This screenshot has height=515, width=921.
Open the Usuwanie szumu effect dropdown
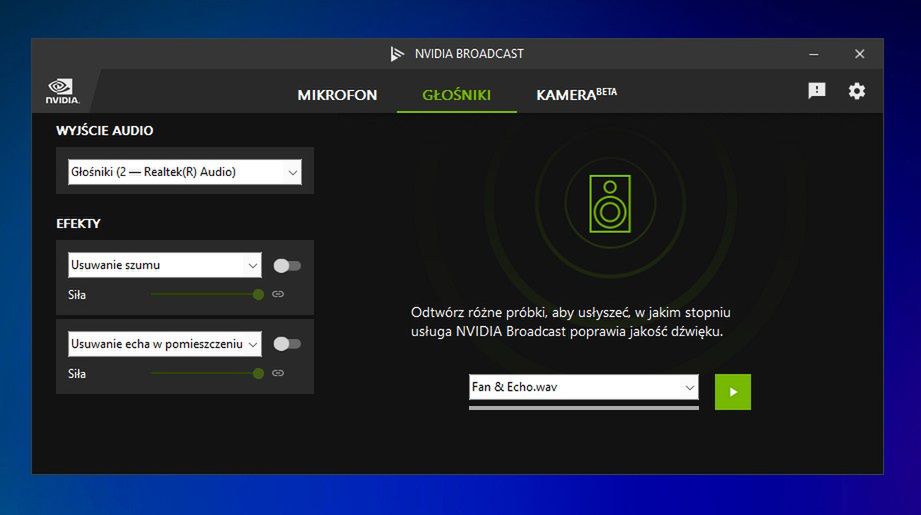(165, 265)
